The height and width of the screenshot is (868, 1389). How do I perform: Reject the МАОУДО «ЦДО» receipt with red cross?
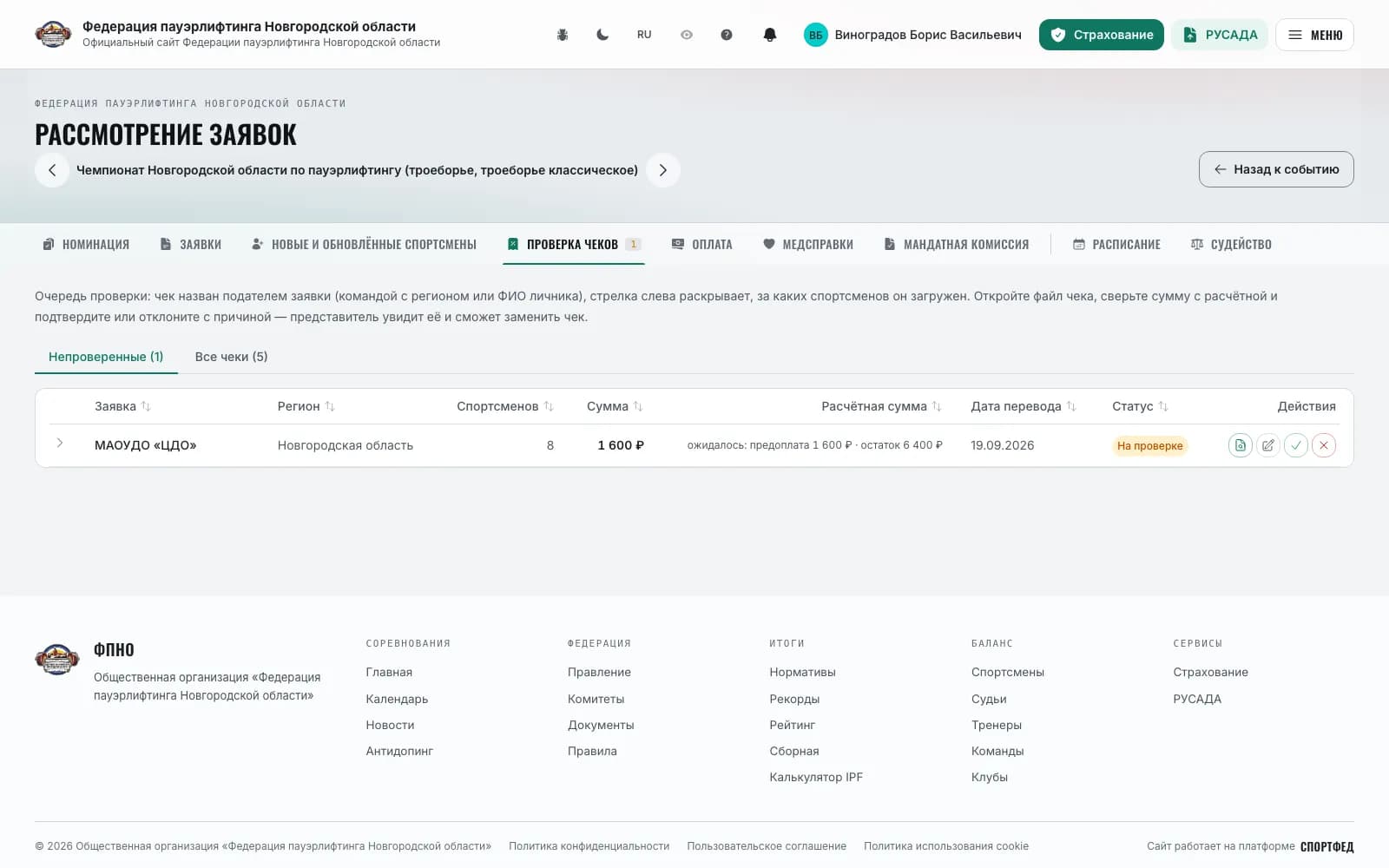pos(1324,445)
